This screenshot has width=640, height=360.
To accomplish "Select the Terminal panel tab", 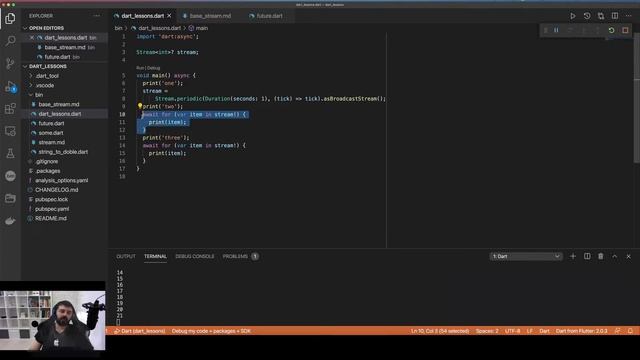I will point(155,256).
